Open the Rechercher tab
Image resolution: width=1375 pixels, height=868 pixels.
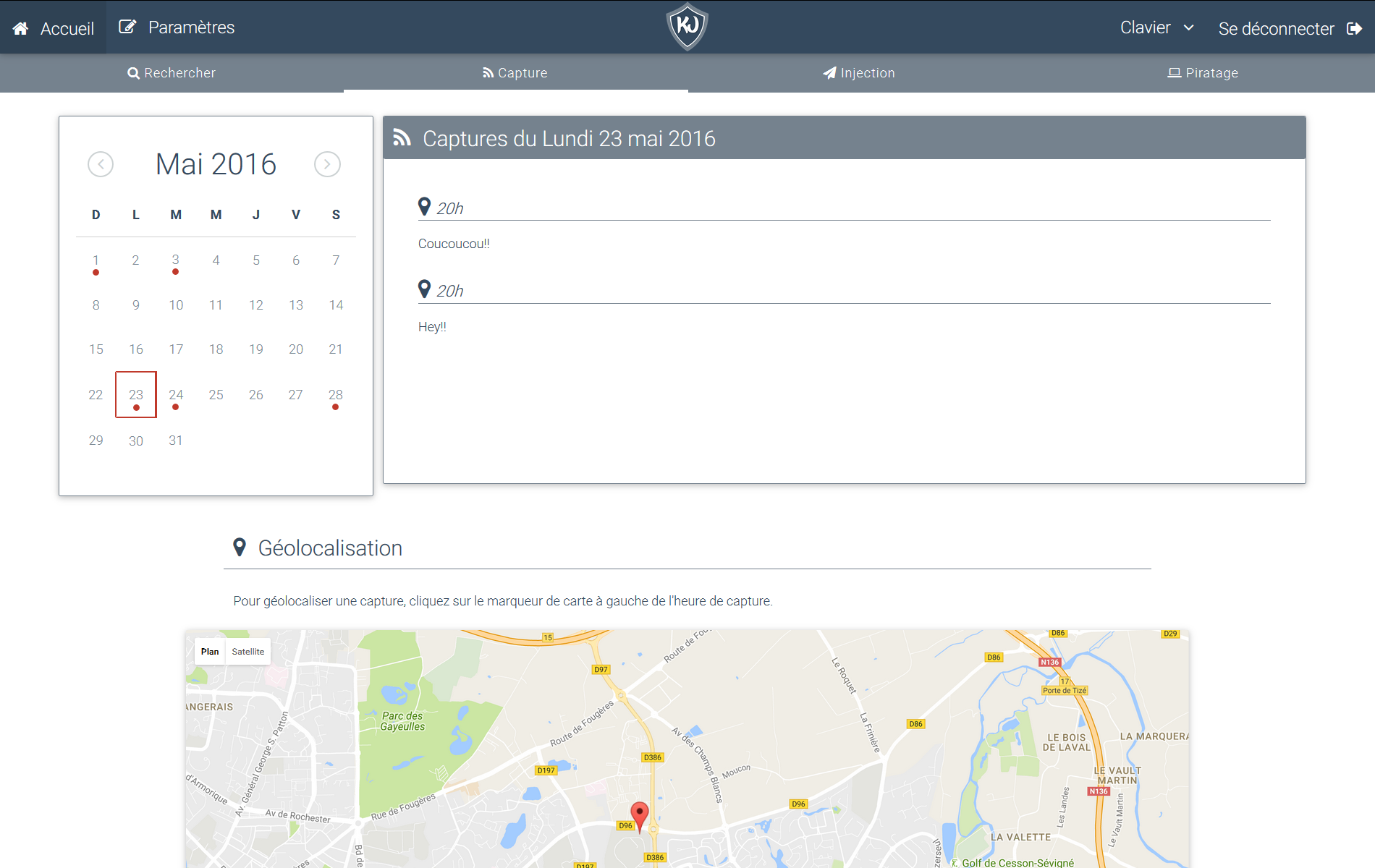(x=172, y=73)
